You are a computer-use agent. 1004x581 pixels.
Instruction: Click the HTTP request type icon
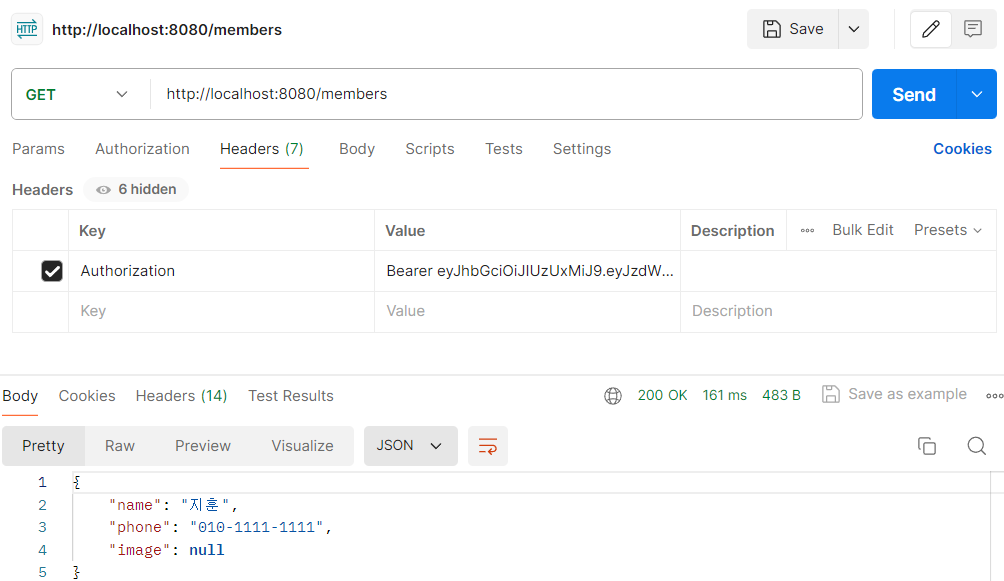tap(27, 29)
